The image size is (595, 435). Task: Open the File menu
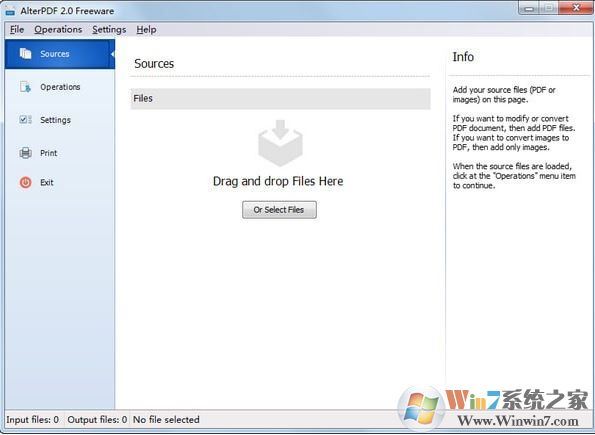coord(17,30)
